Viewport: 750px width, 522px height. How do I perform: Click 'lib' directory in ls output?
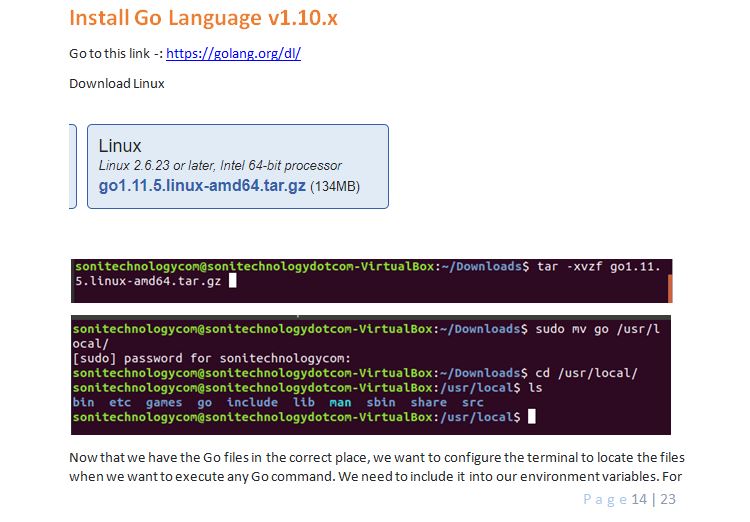click(x=304, y=402)
